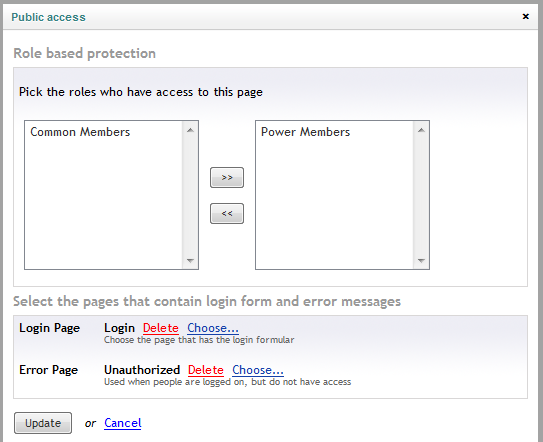Click down arrow of Power Members list scrollbar
The width and height of the screenshot is (543, 442).
click(x=421, y=260)
